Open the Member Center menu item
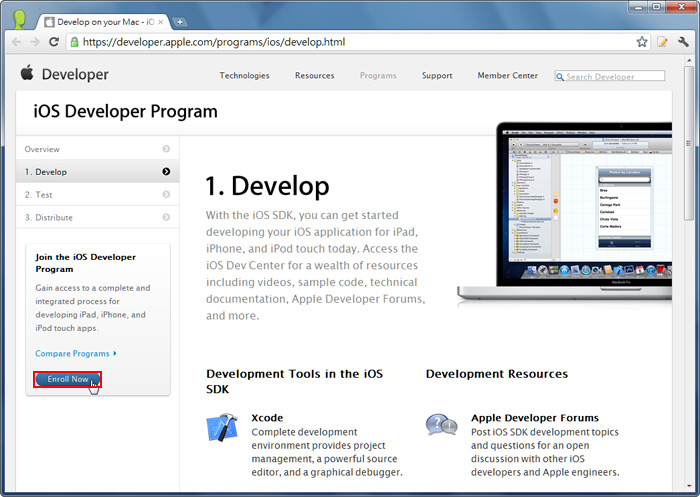 click(x=508, y=75)
